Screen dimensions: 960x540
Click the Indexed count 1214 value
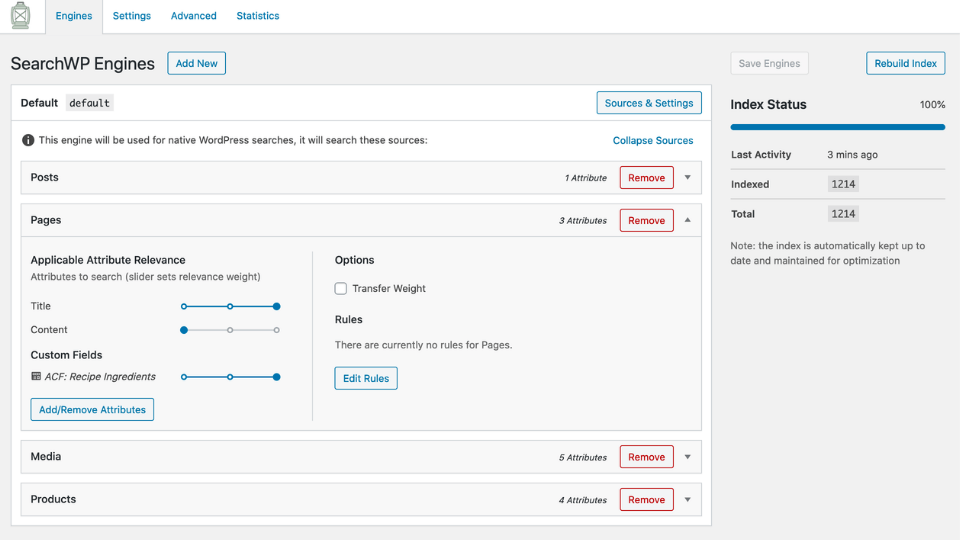click(843, 184)
